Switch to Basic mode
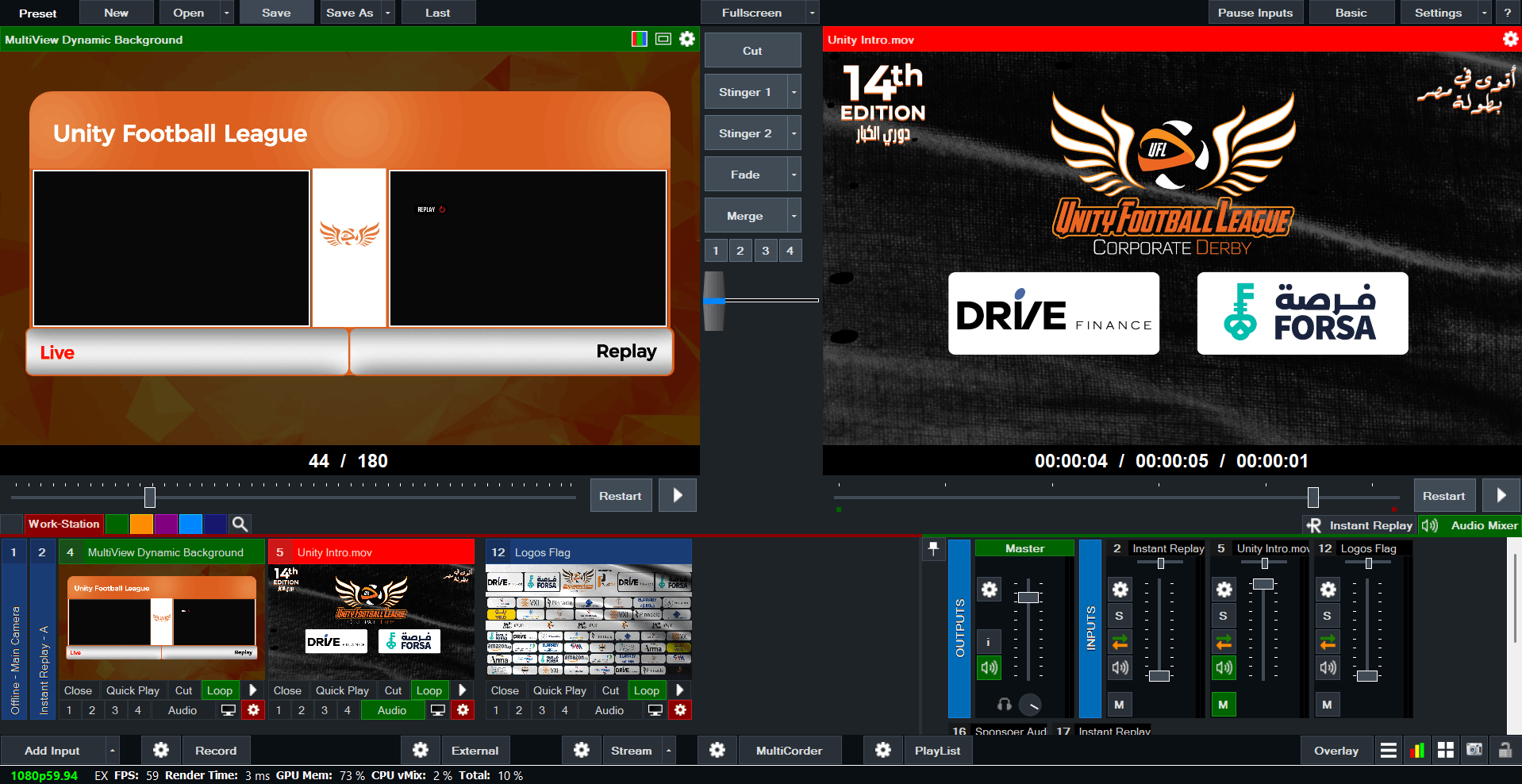Viewport: 1522px width, 784px height. 1351,13
